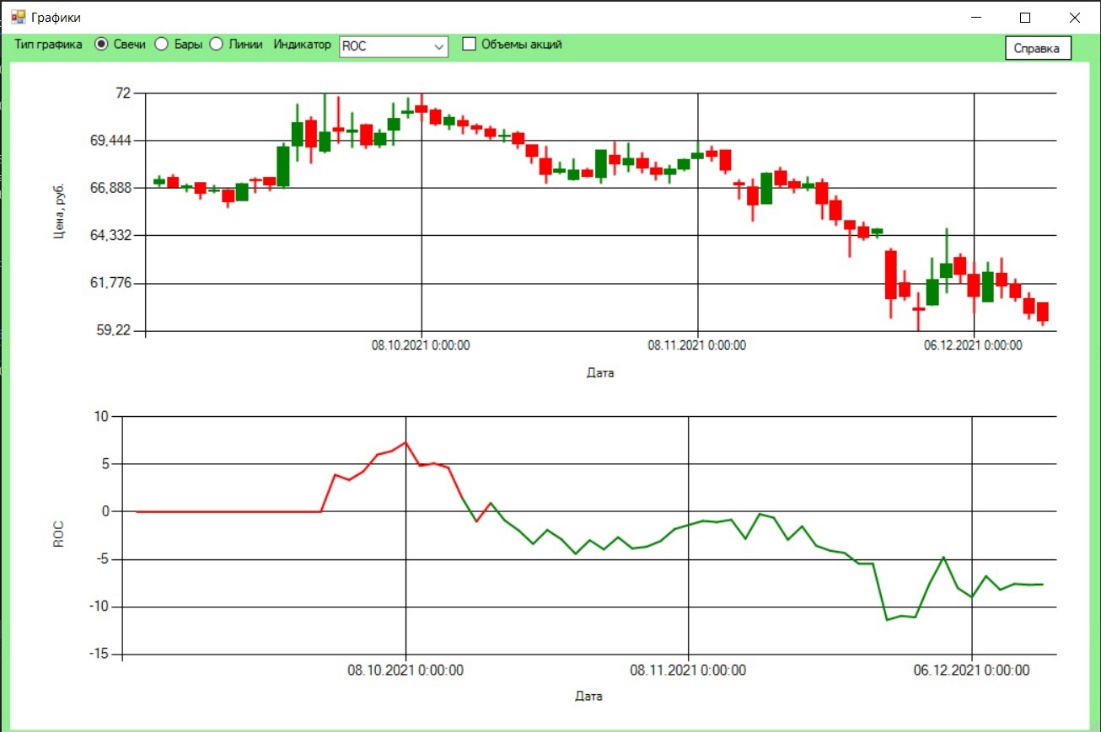Close the Графики window
Viewport: 1101px width, 732px height.
[x=1074, y=18]
